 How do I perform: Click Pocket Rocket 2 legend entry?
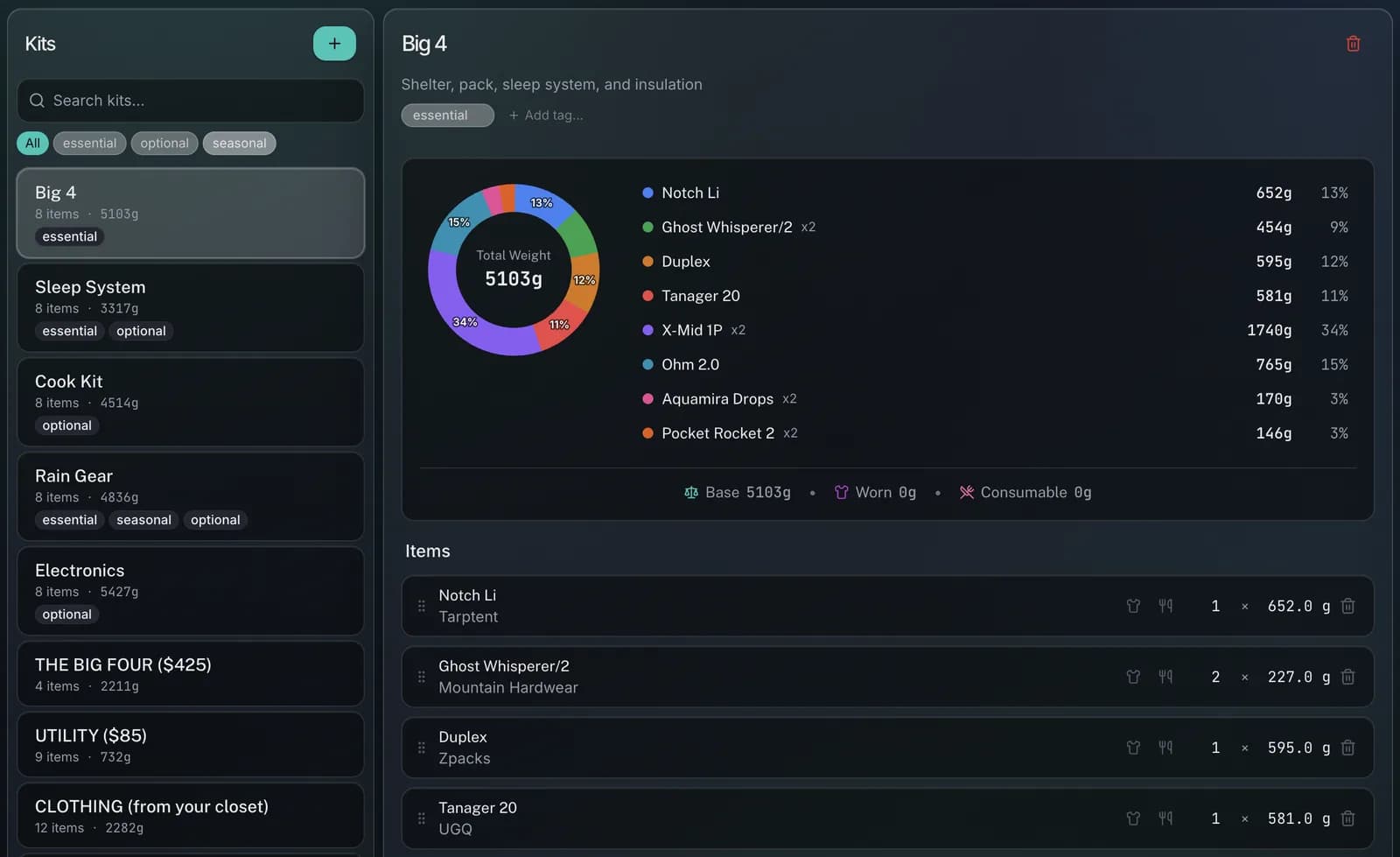tap(717, 433)
